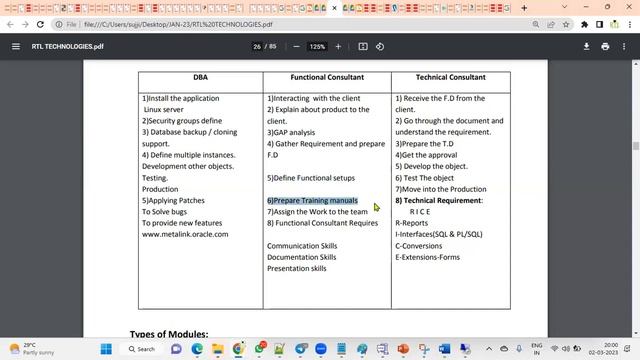Click the Functional Consultant column header
640x360 pixels.
coord(327,77)
